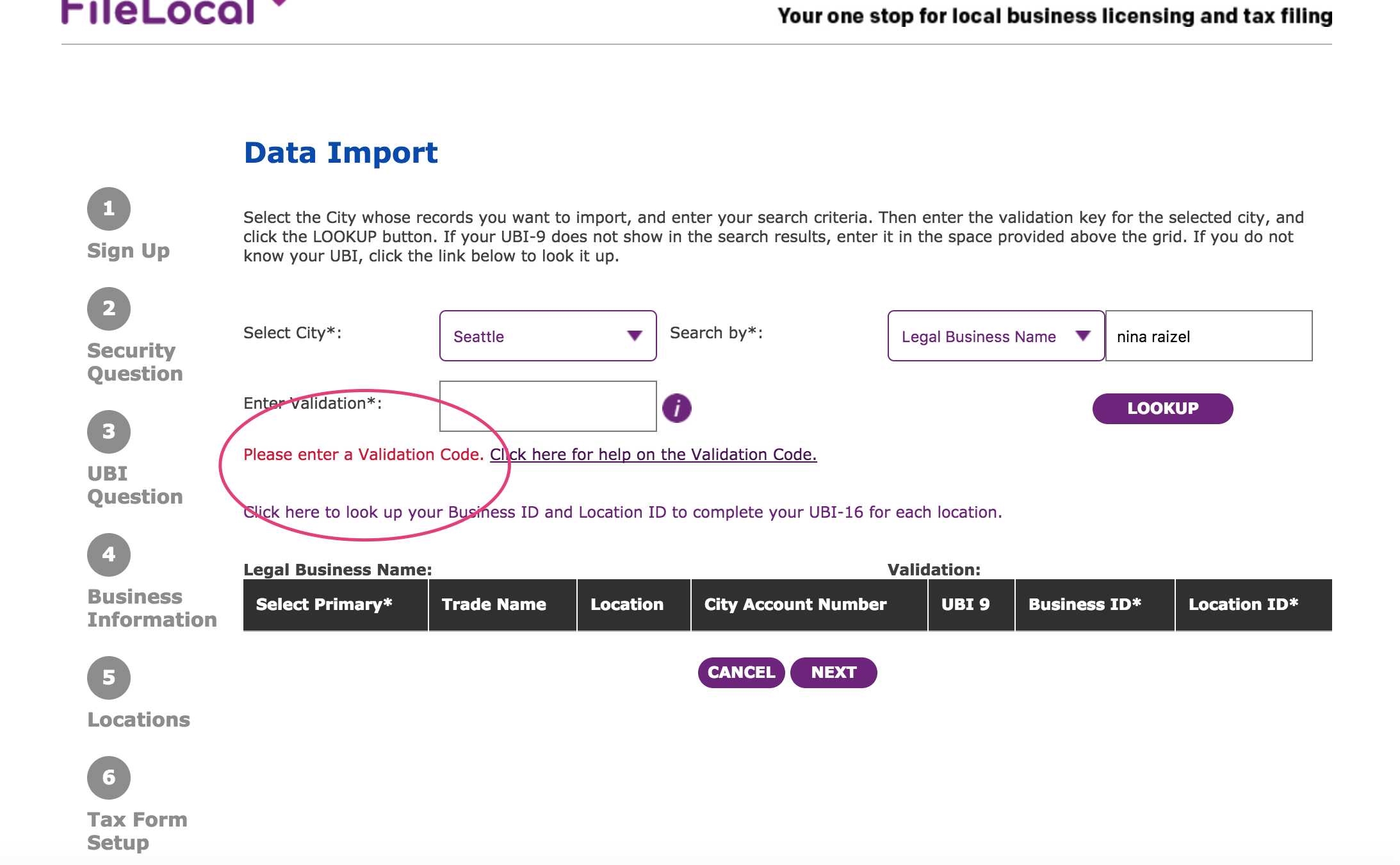Screen dimensions: 1400x865
Task: Click the City Account Number column header
Action: pyautogui.click(x=795, y=605)
